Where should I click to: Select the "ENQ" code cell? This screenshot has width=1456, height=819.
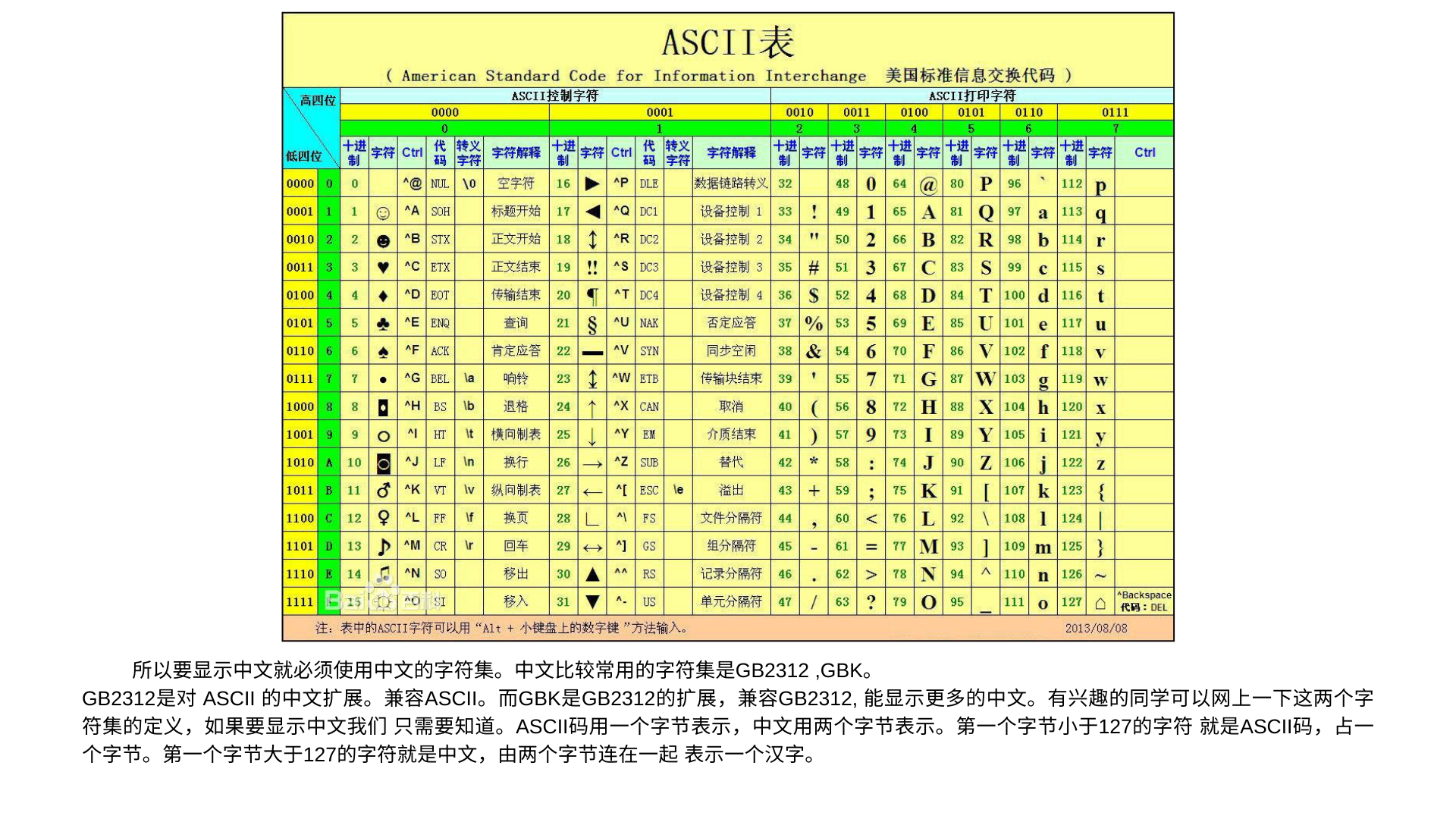tap(440, 323)
